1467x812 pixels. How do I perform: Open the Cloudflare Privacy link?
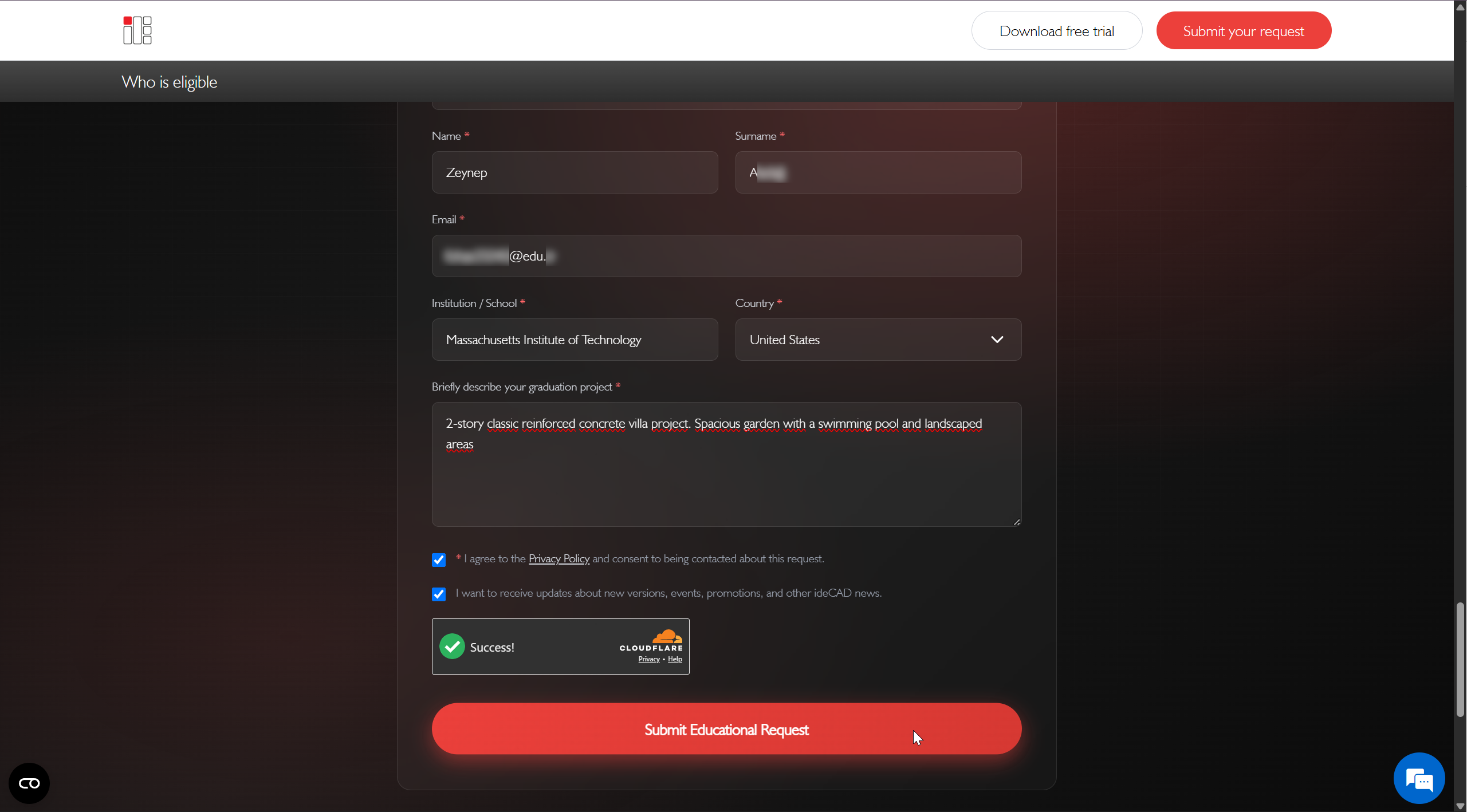(x=649, y=659)
